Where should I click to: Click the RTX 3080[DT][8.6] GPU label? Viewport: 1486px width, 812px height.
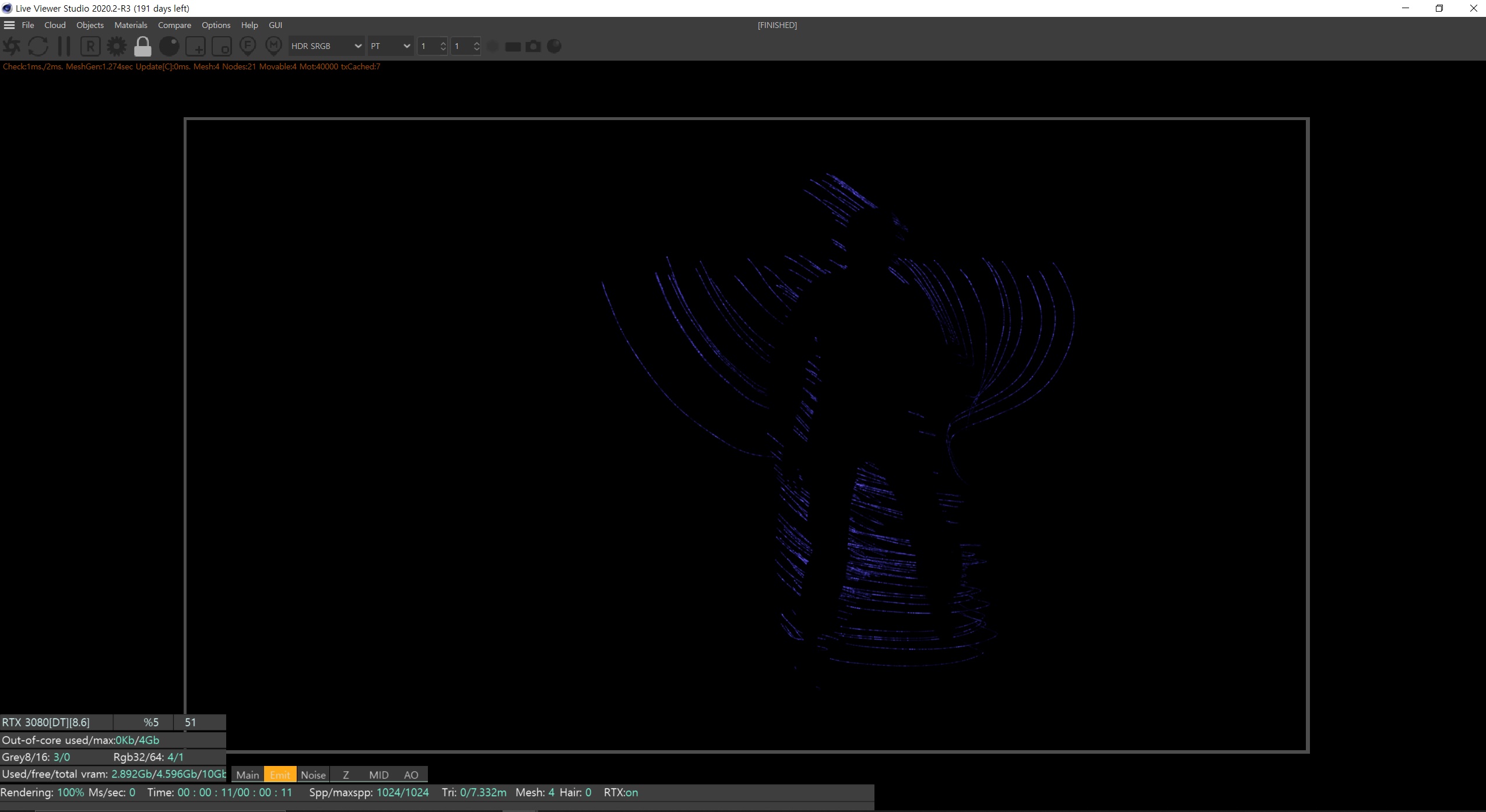click(x=46, y=722)
